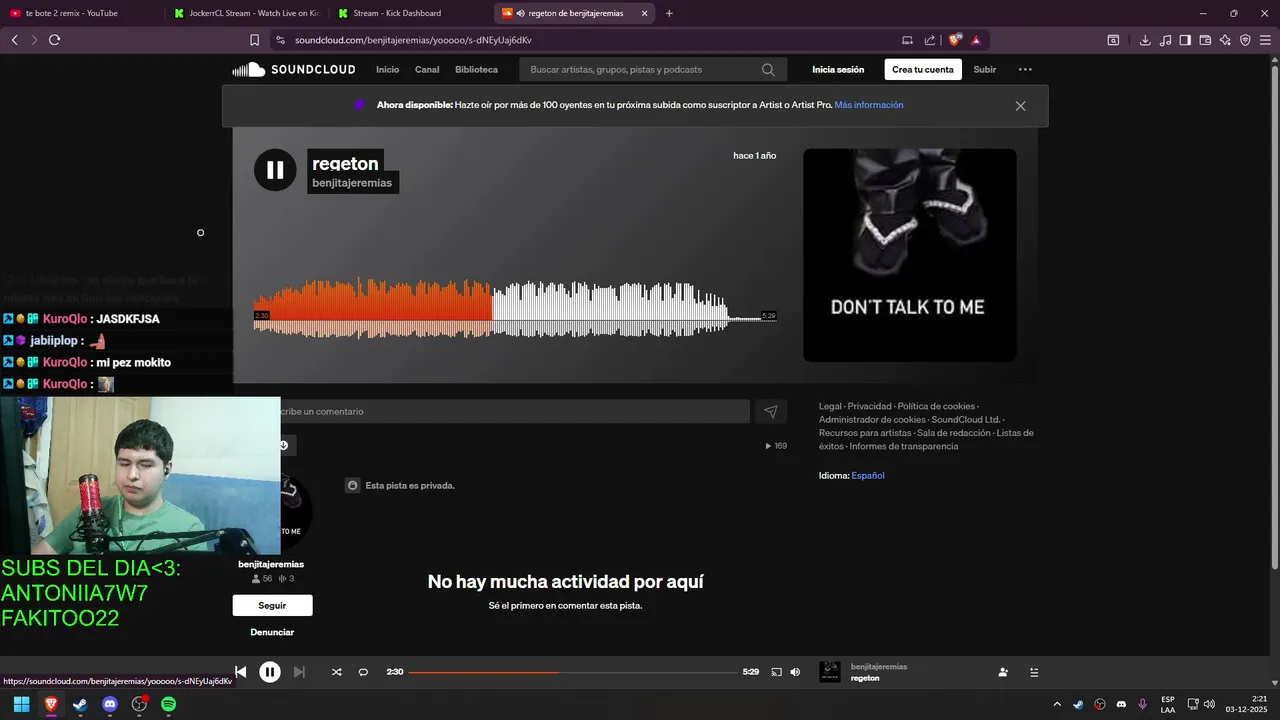Screen dimensions: 1280x720
Task: Close the regeton de benjitajeremias tab
Action: click(644, 13)
